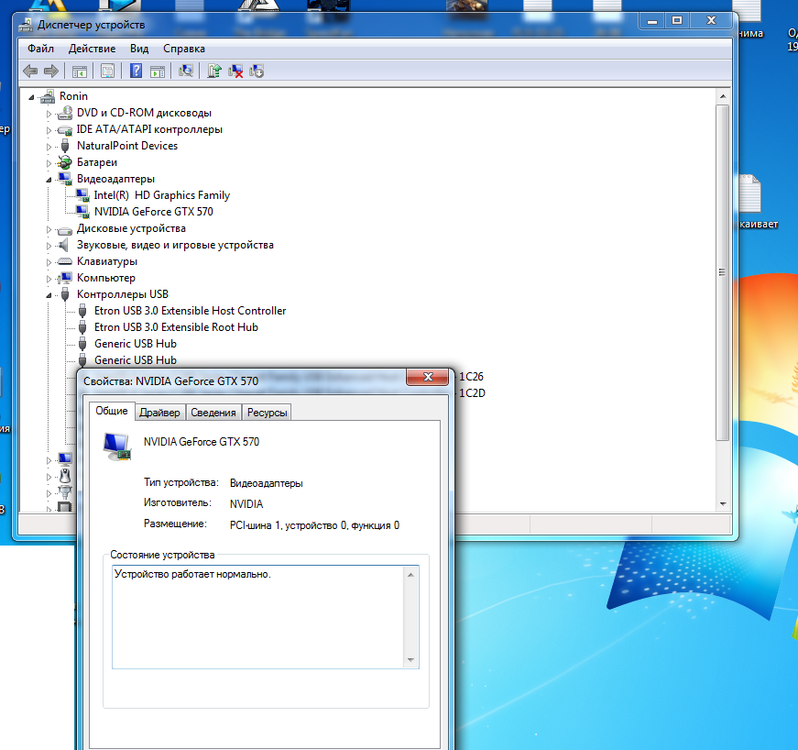The width and height of the screenshot is (798, 750).
Task: Click the Etron Host Controller USB icon
Action: [82, 311]
